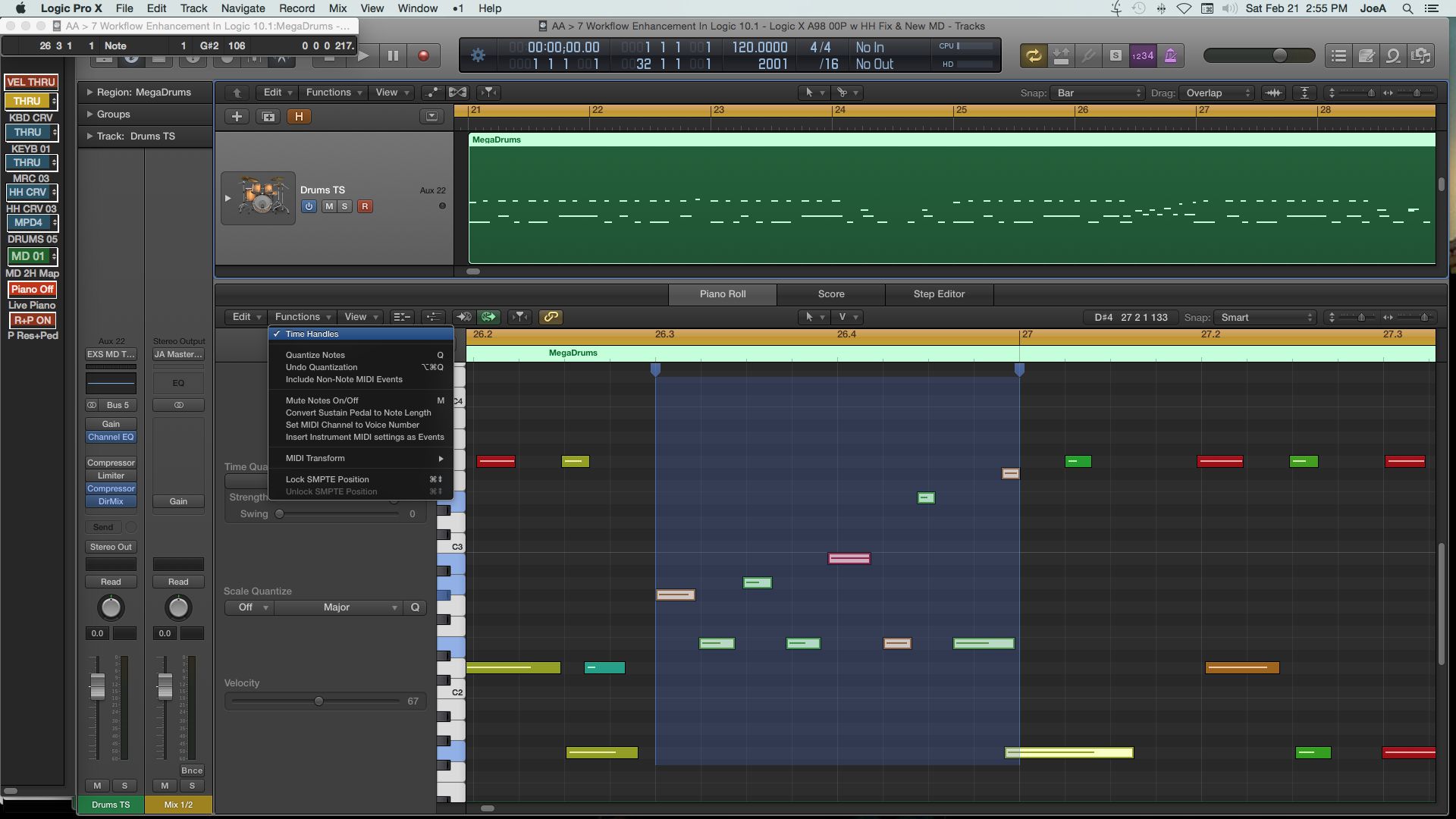Toggle the 1234 Count-in button
The height and width of the screenshot is (819, 1456).
tap(1143, 55)
